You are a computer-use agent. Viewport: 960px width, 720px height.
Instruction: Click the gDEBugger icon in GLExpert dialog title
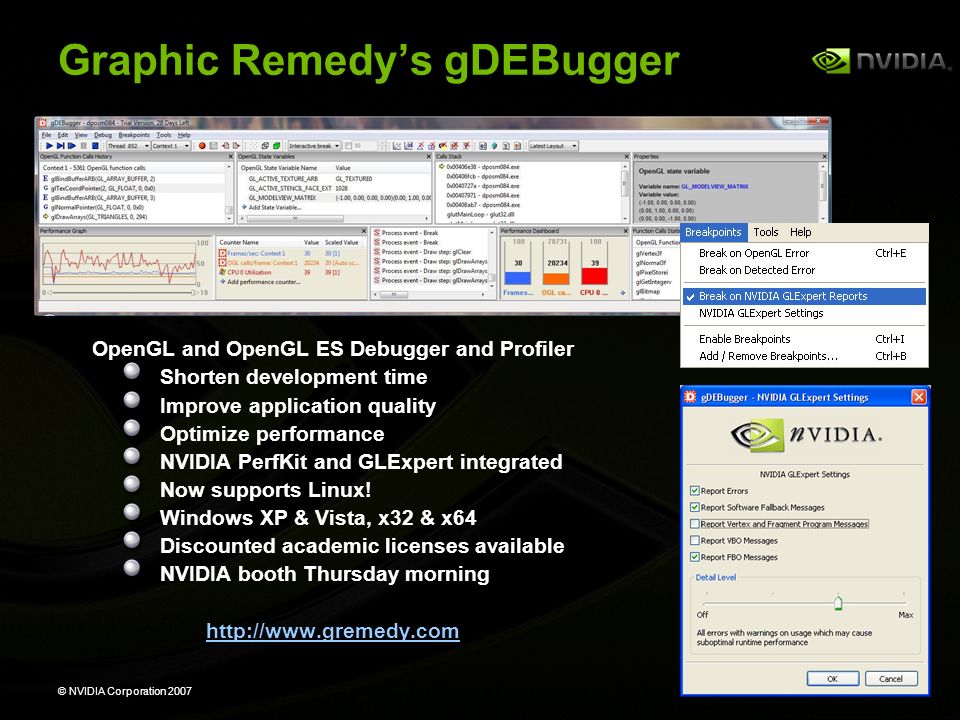pyautogui.click(x=690, y=397)
